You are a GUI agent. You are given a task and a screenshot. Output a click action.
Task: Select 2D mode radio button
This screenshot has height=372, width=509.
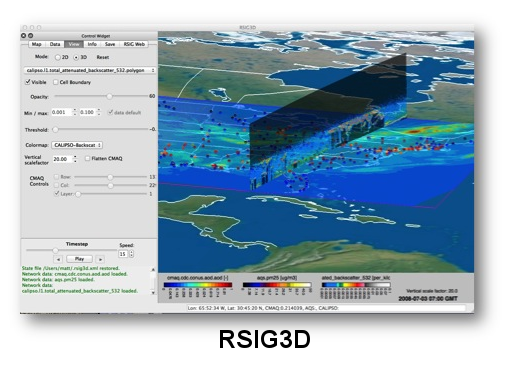[58, 57]
